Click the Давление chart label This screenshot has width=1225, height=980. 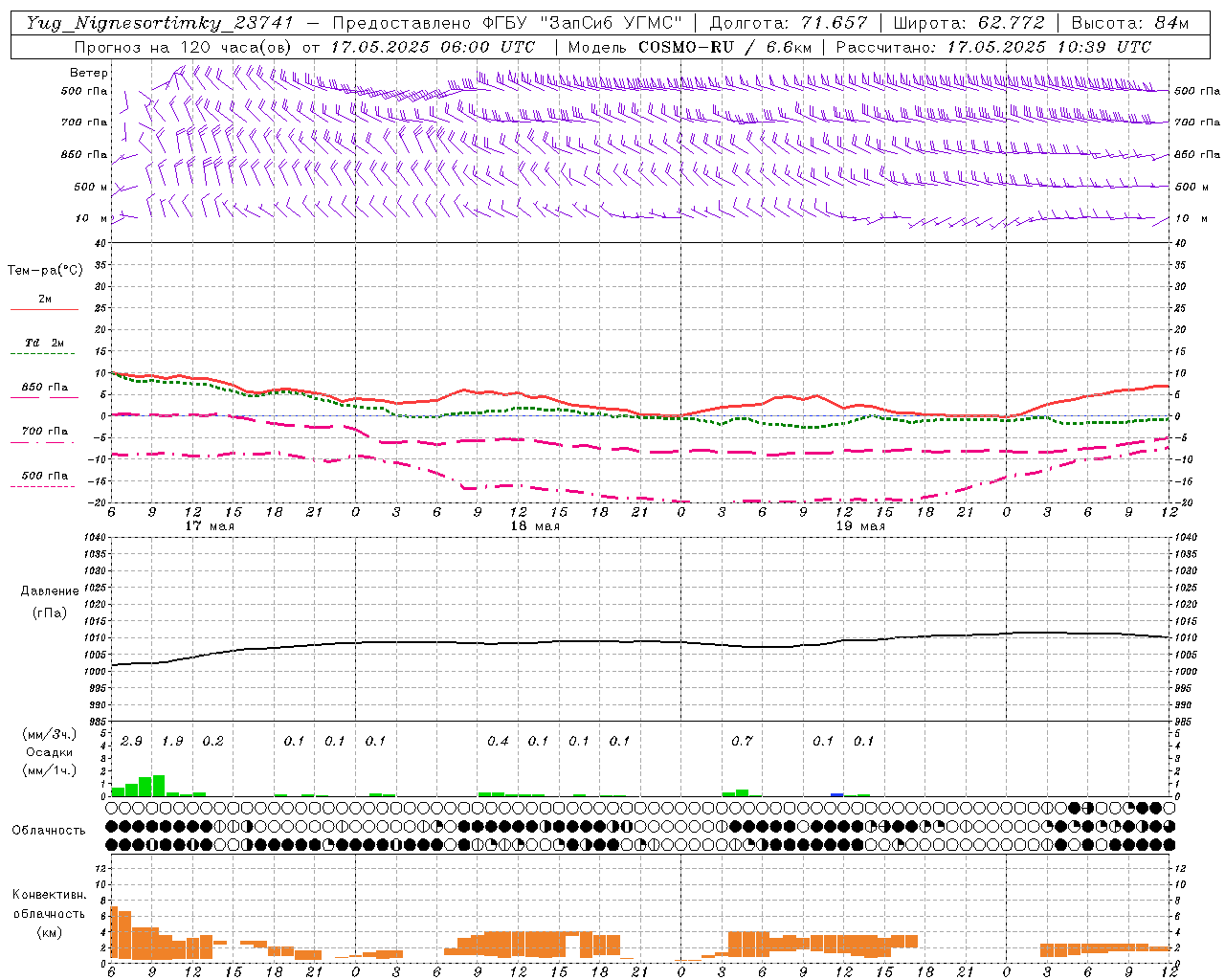50,591
